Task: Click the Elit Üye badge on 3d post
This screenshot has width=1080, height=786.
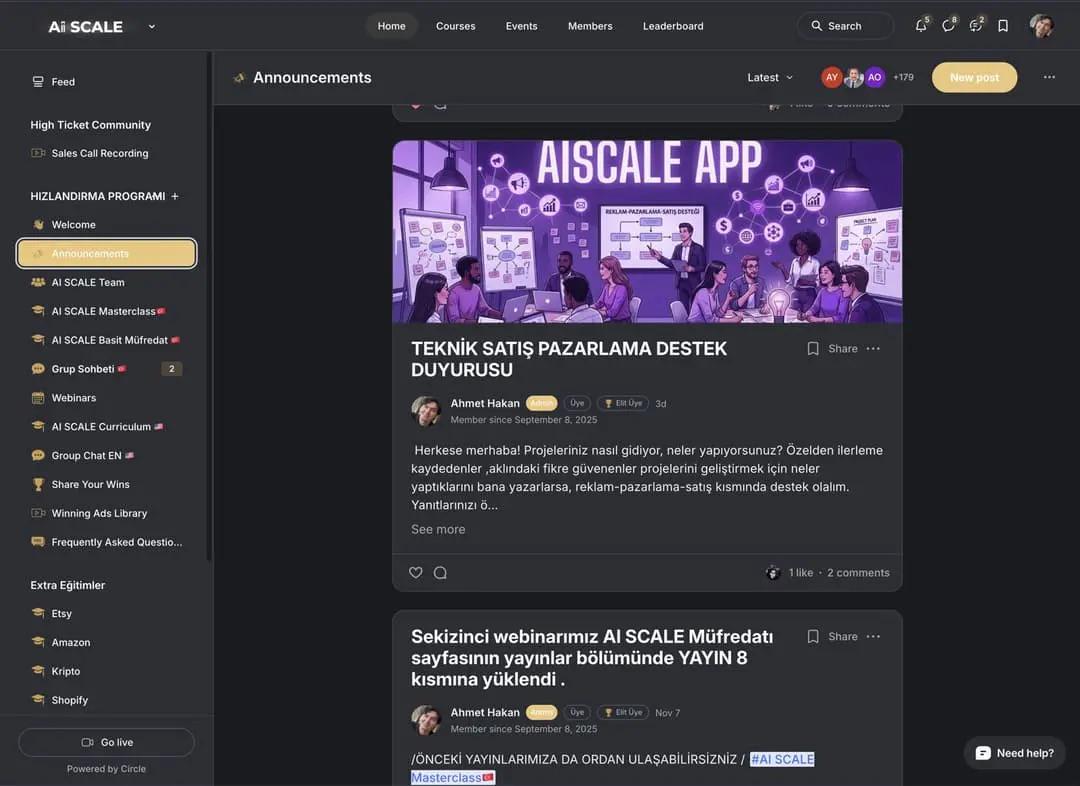Action: tap(623, 404)
